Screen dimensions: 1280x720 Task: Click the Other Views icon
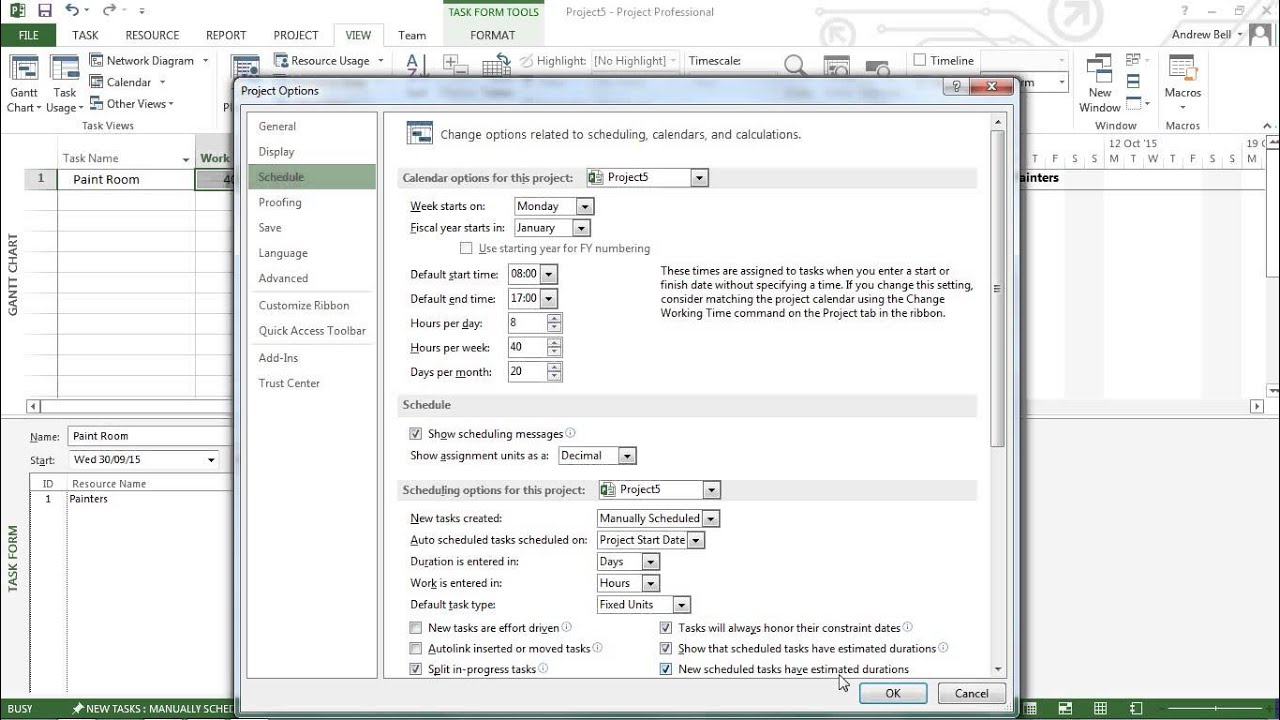[97, 104]
